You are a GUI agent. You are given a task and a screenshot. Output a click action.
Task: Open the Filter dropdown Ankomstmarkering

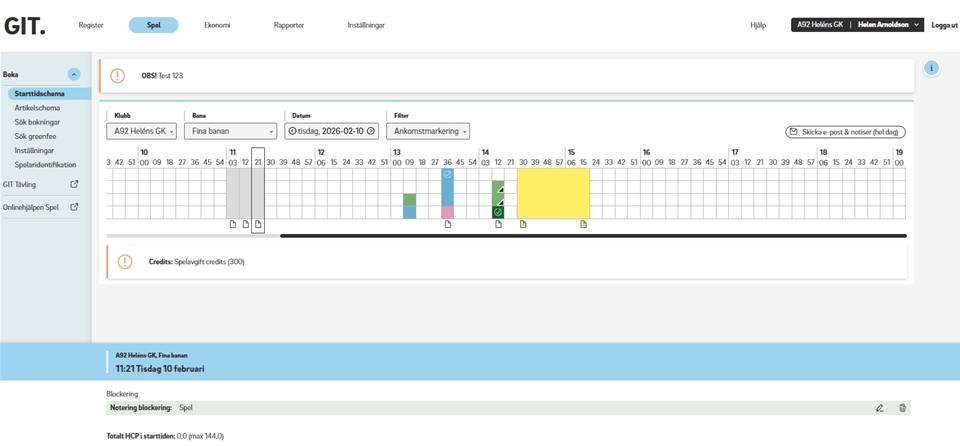pyautogui.click(x=428, y=131)
